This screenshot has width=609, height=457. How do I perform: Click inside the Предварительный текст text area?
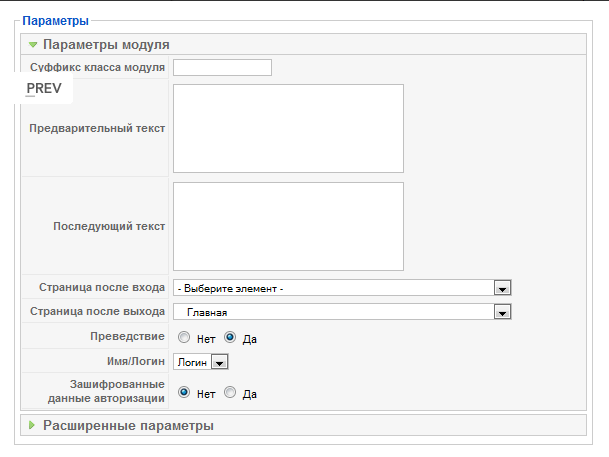(x=288, y=129)
